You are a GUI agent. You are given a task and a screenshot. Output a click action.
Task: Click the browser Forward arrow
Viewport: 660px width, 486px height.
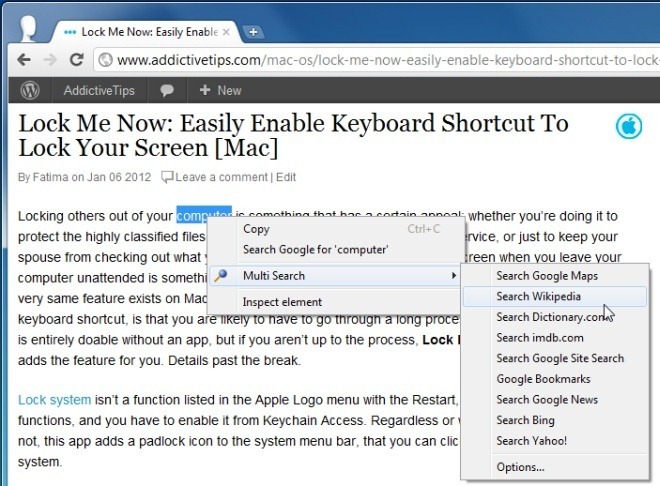(x=50, y=60)
